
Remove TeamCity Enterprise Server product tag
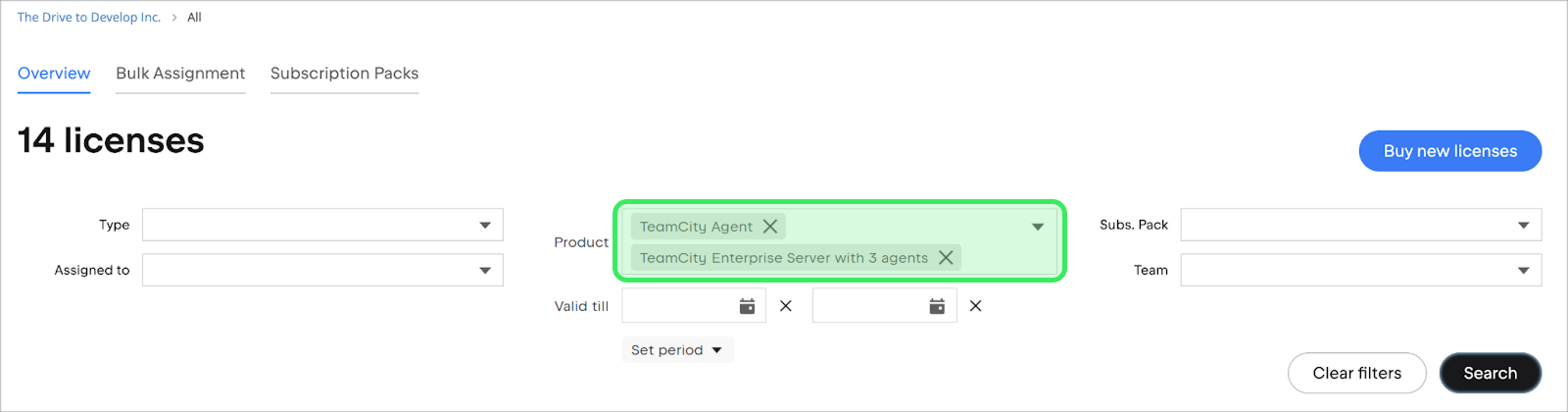point(946,258)
